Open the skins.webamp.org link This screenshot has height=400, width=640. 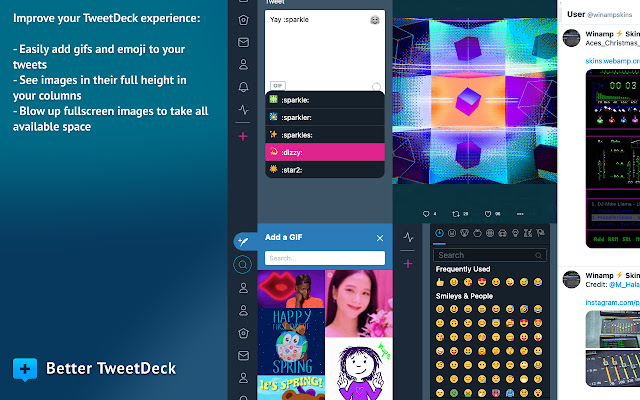point(612,61)
